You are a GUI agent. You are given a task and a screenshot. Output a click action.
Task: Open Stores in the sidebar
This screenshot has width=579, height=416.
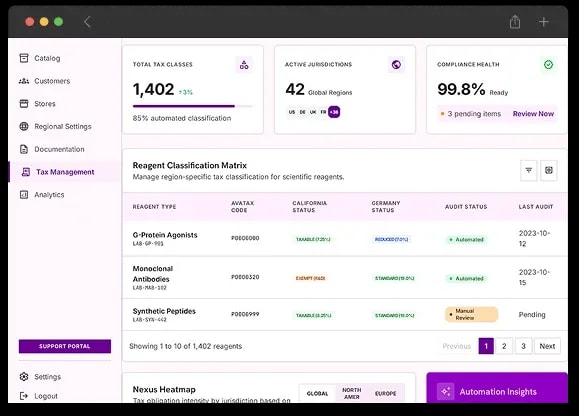point(45,104)
